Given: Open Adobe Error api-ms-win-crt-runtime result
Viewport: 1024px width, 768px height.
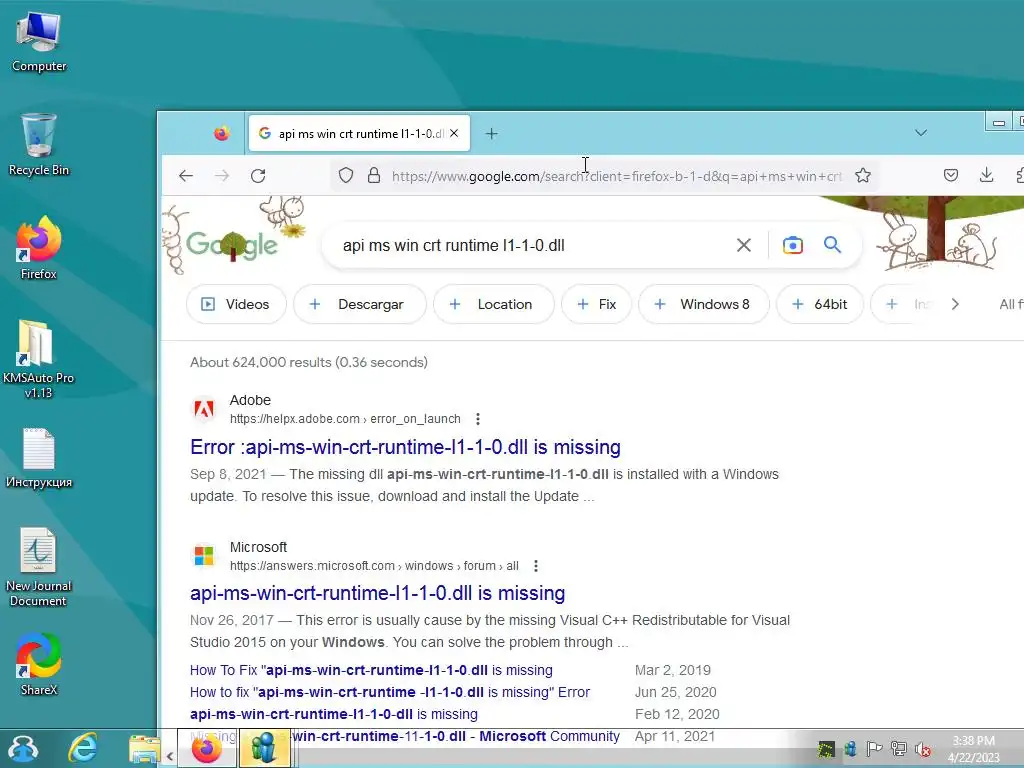Looking at the screenshot, I should pyautogui.click(x=406, y=447).
